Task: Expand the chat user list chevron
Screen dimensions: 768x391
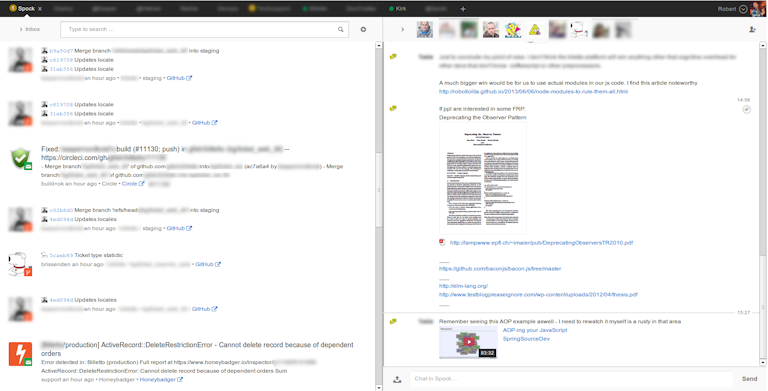Action: coord(403,29)
